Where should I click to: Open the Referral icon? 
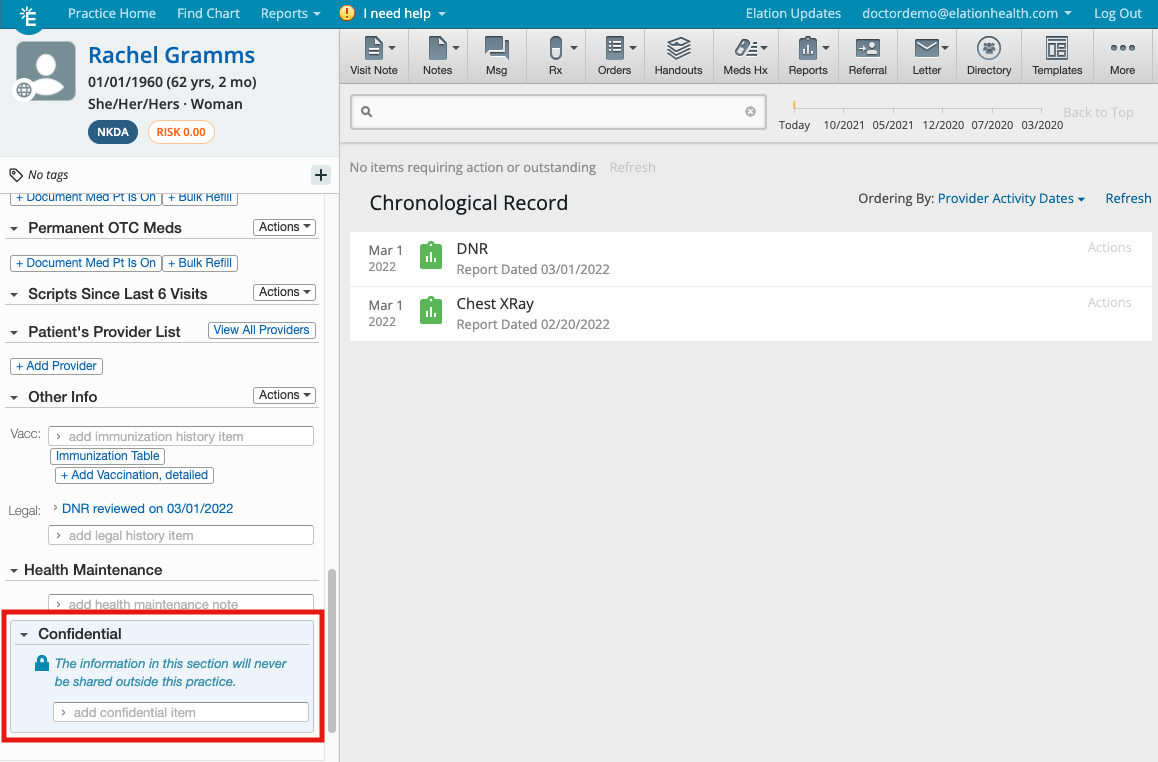tap(867, 55)
